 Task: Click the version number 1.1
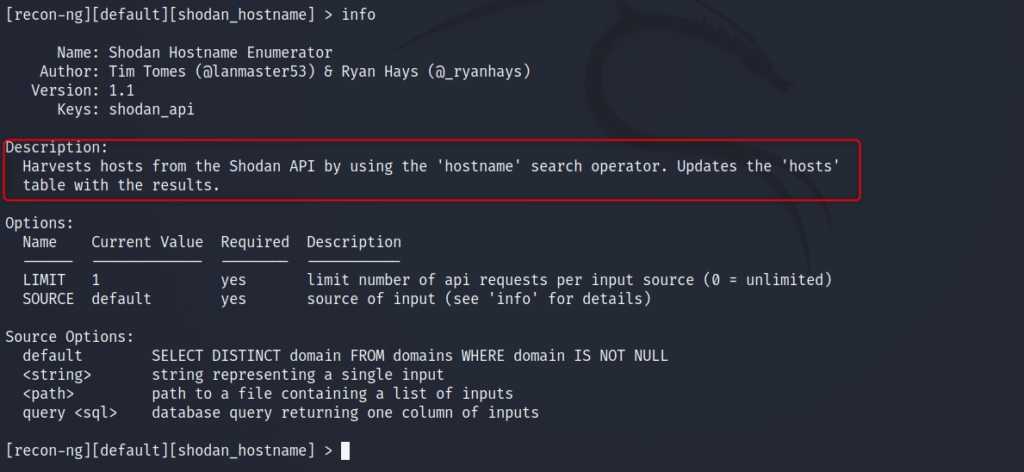tap(121, 91)
